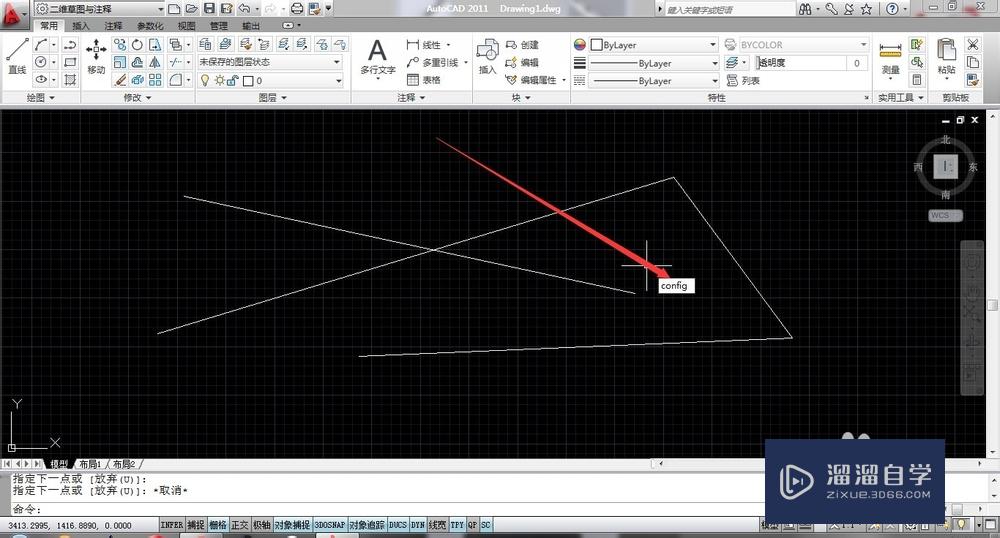Open the 多行文字 multiline text tool
The width and height of the screenshot is (1000, 538).
(378, 56)
